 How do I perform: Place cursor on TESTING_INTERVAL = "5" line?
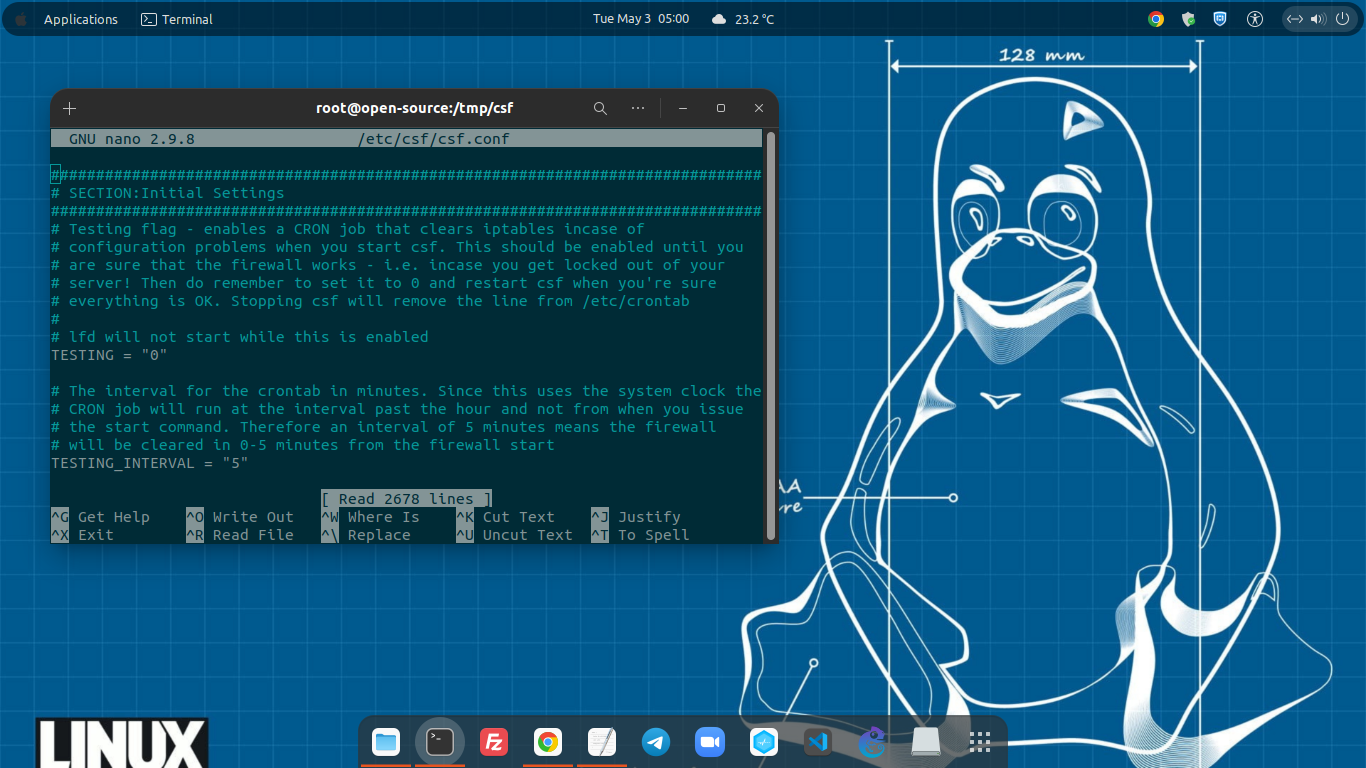click(x=149, y=463)
